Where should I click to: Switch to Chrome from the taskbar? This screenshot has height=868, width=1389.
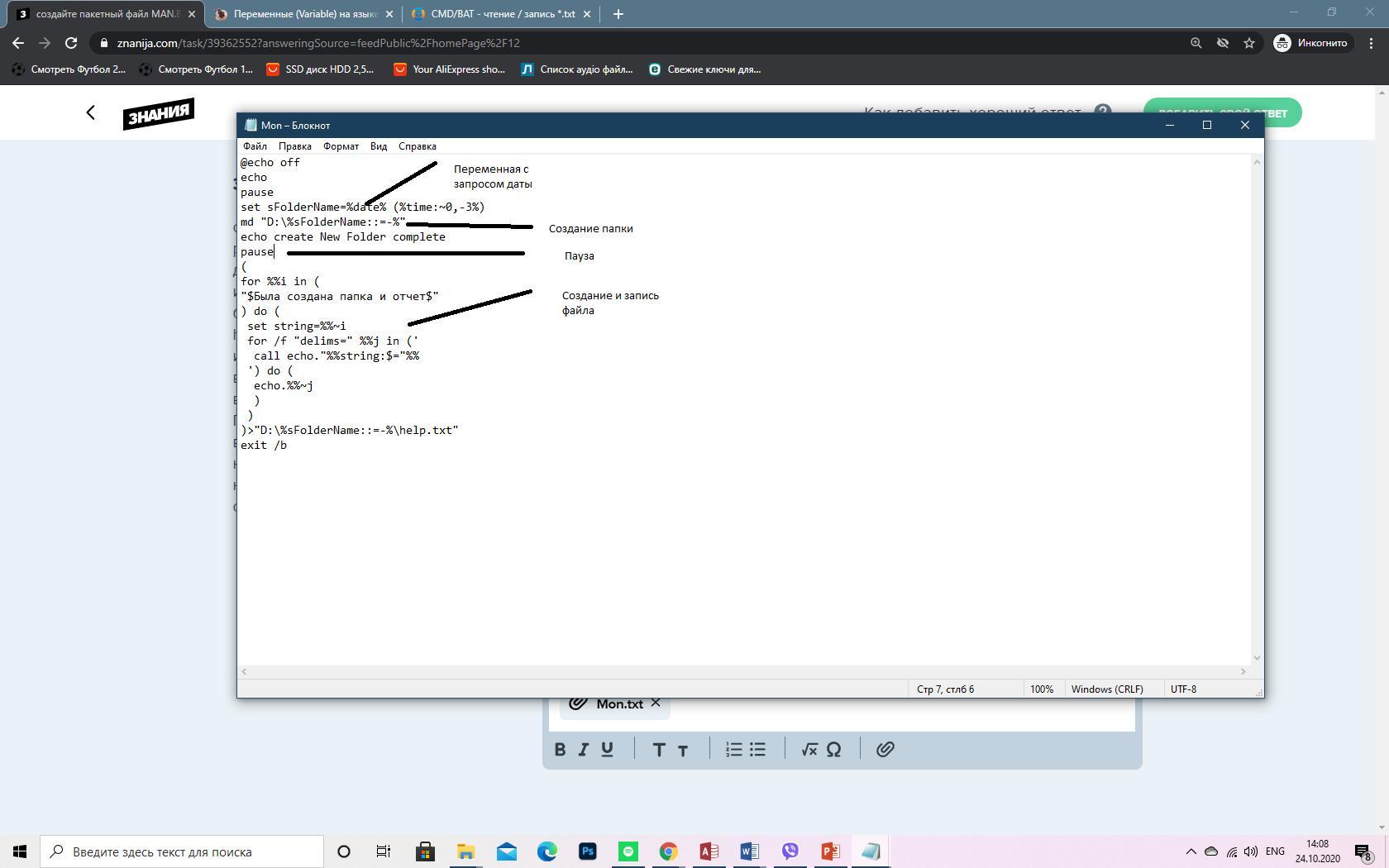(x=668, y=851)
